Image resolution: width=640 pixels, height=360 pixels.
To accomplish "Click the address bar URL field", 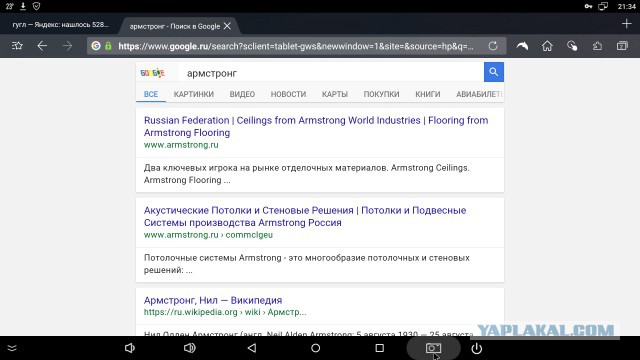I will tap(296, 46).
